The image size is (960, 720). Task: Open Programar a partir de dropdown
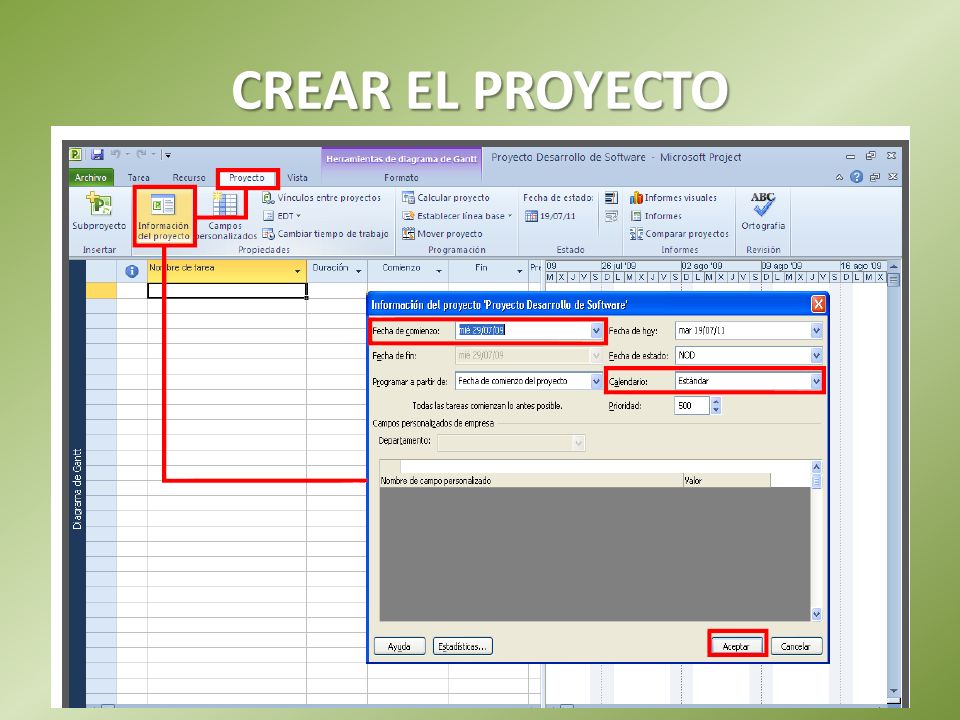tap(596, 381)
